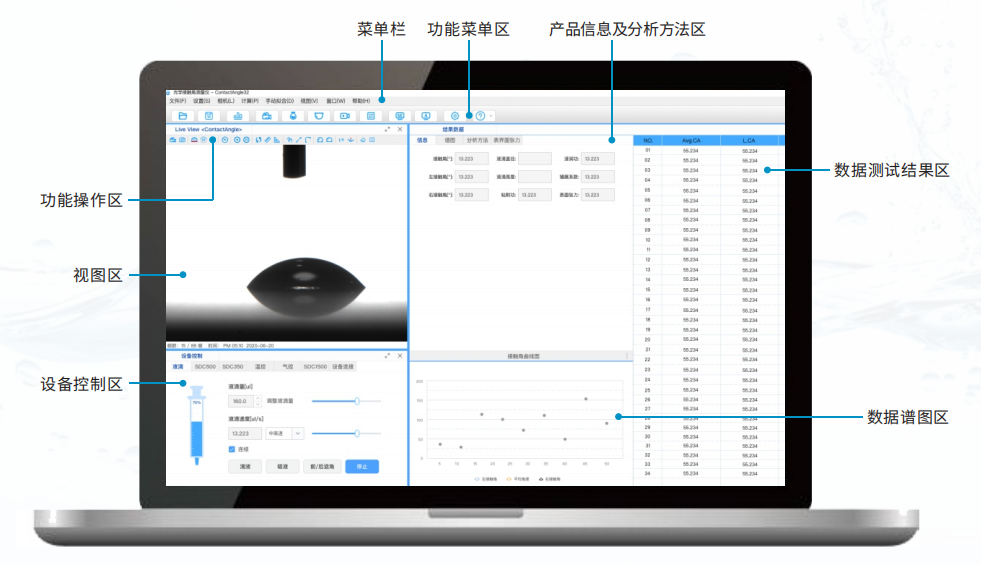Click the 前/后滚角 button
This screenshot has width=981, height=564.
(321, 466)
